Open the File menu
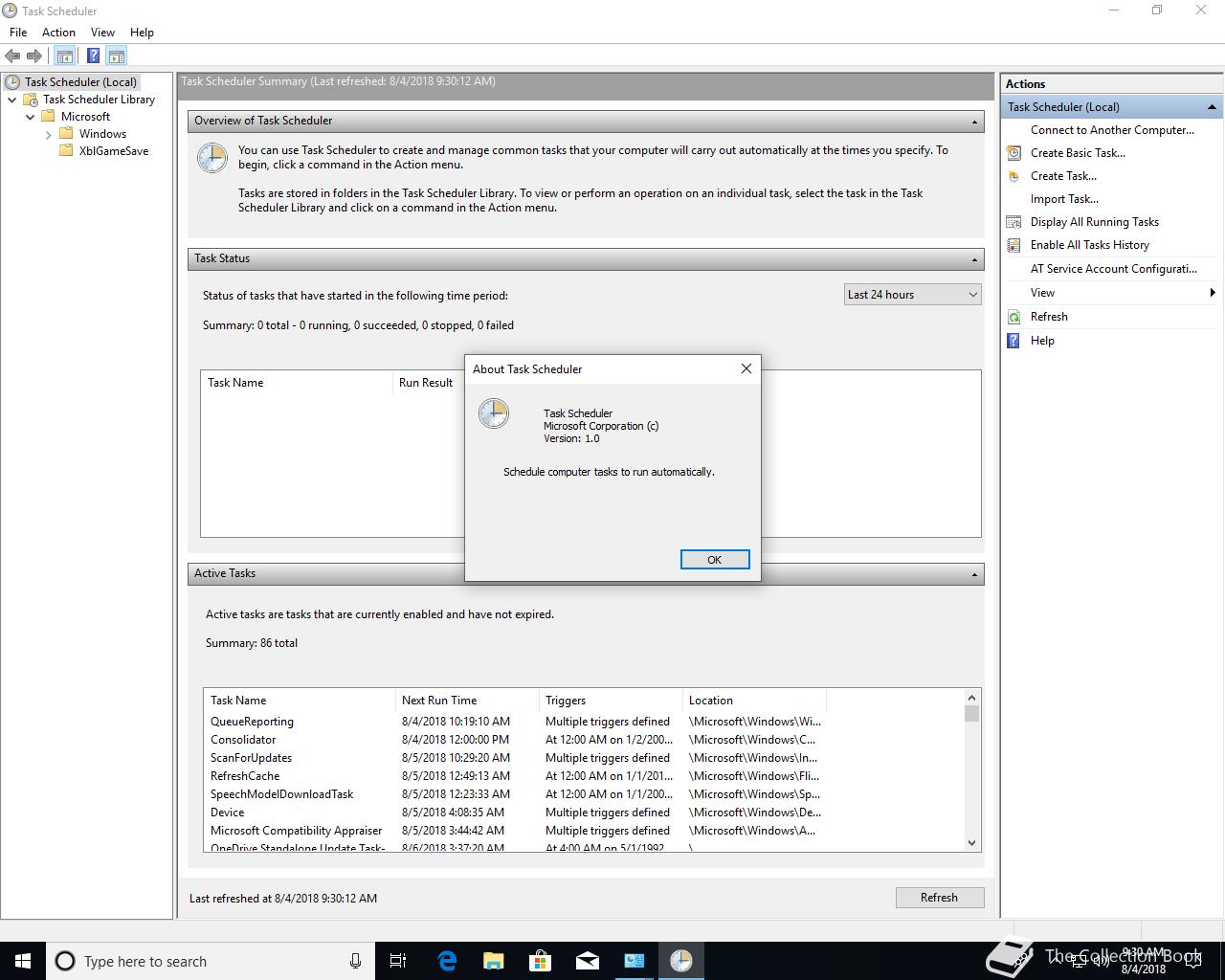The height and width of the screenshot is (980, 1225). tap(18, 32)
